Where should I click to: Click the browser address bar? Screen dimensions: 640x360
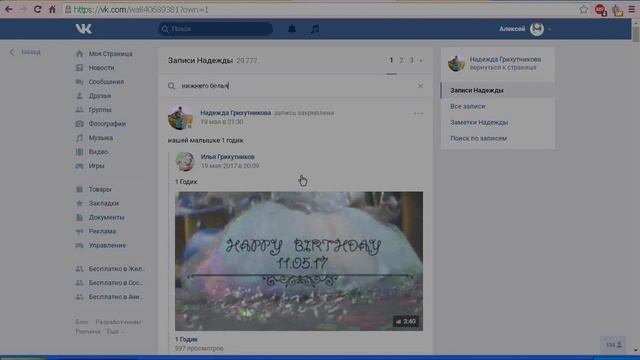pos(318,9)
